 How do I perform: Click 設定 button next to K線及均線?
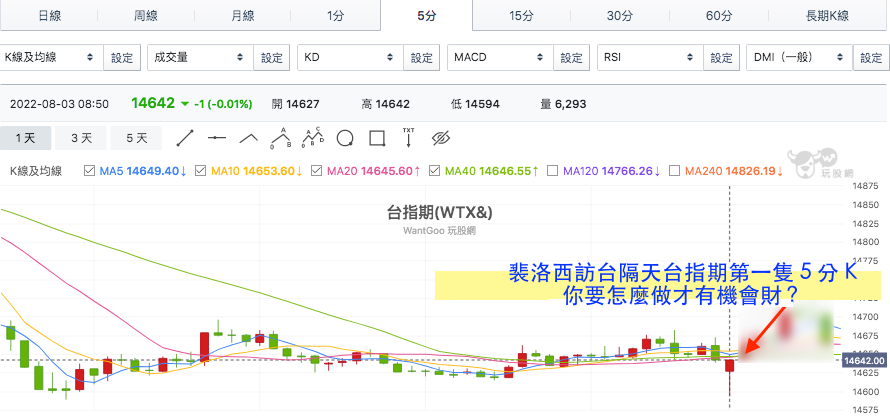tap(122, 58)
